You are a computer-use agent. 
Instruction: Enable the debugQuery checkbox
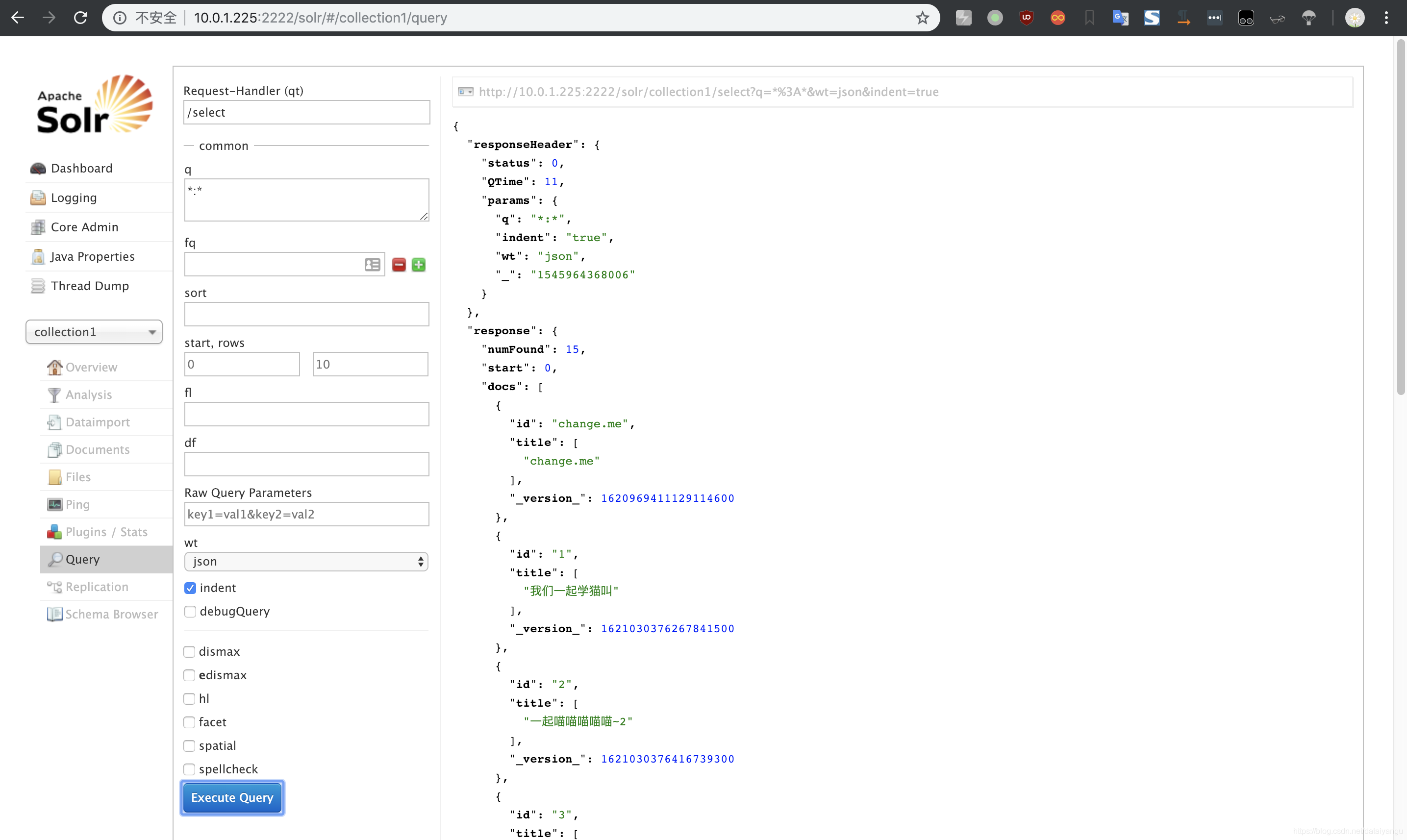coord(190,611)
